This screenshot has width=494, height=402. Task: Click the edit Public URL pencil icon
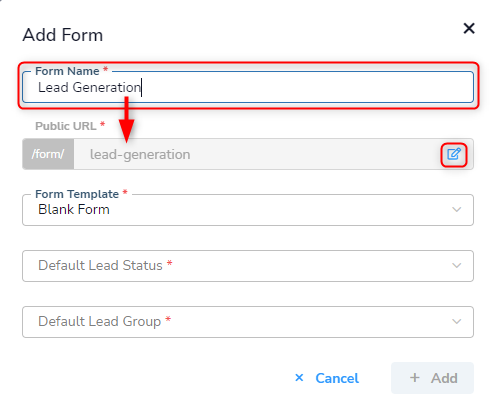454,154
